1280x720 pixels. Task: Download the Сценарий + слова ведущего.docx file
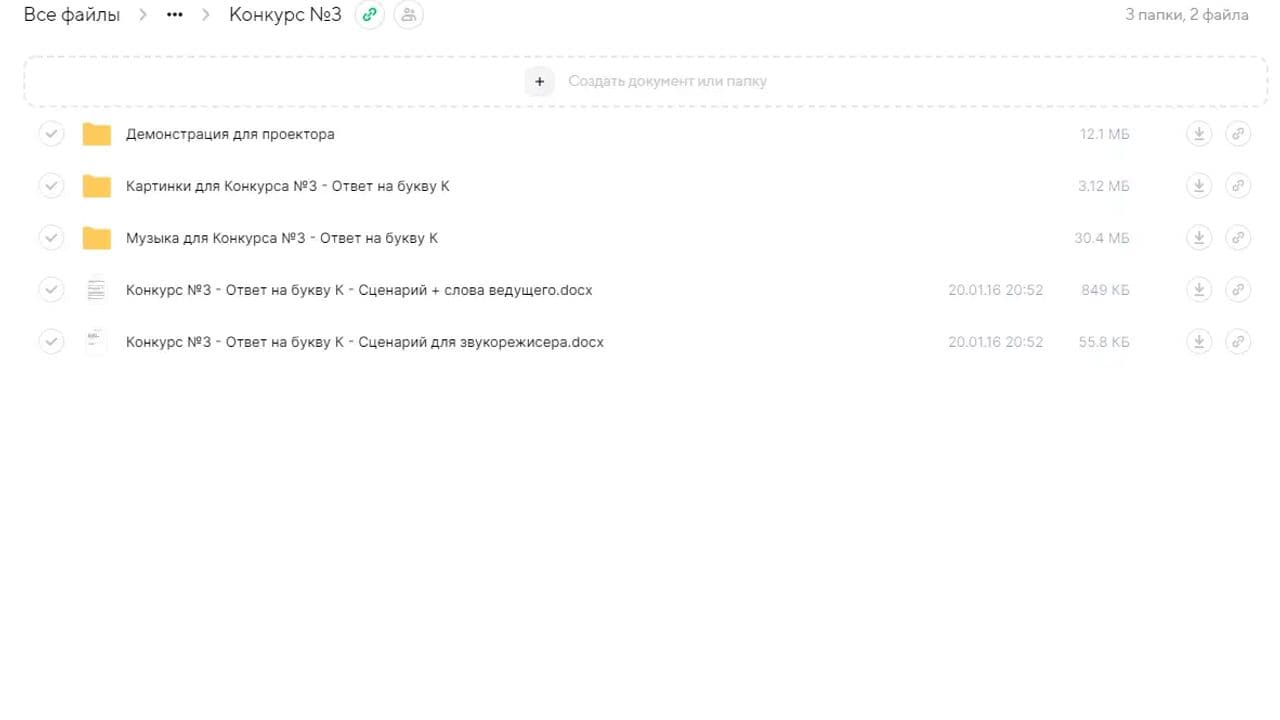point(1198,290)
